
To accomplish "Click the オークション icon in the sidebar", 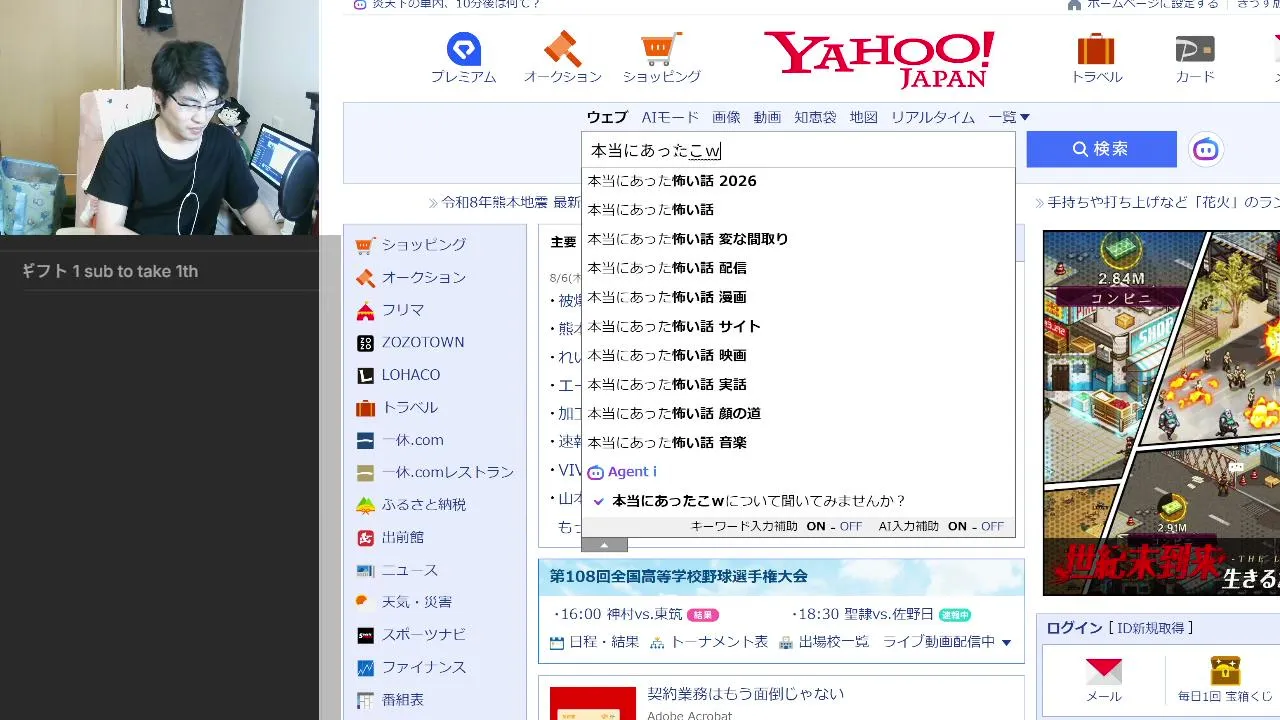I will click(365, 278).
